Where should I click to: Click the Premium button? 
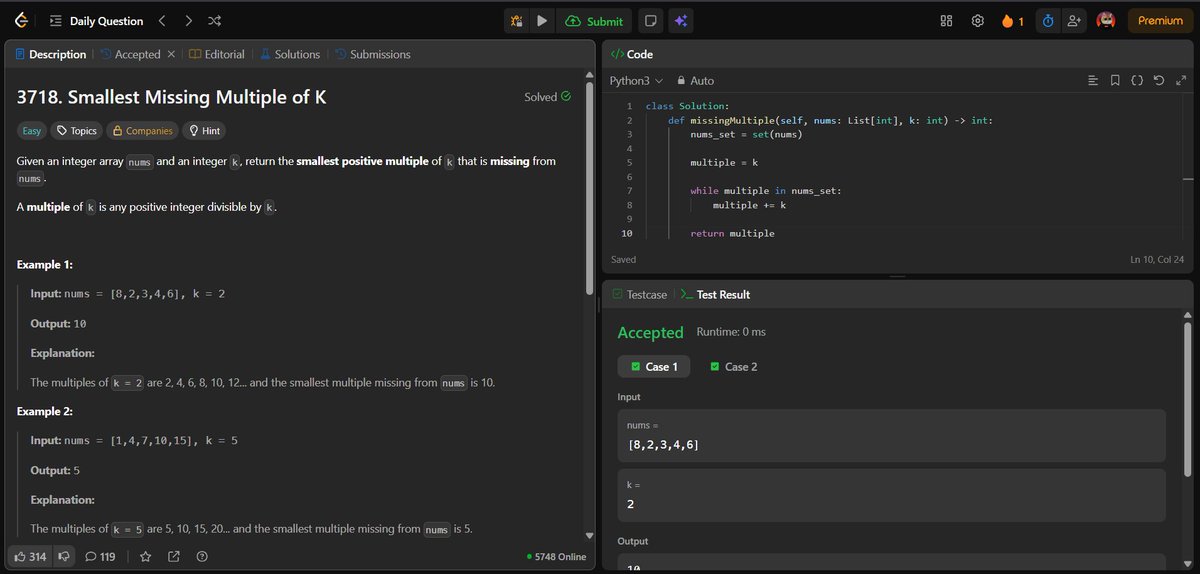pos(1160,21)
